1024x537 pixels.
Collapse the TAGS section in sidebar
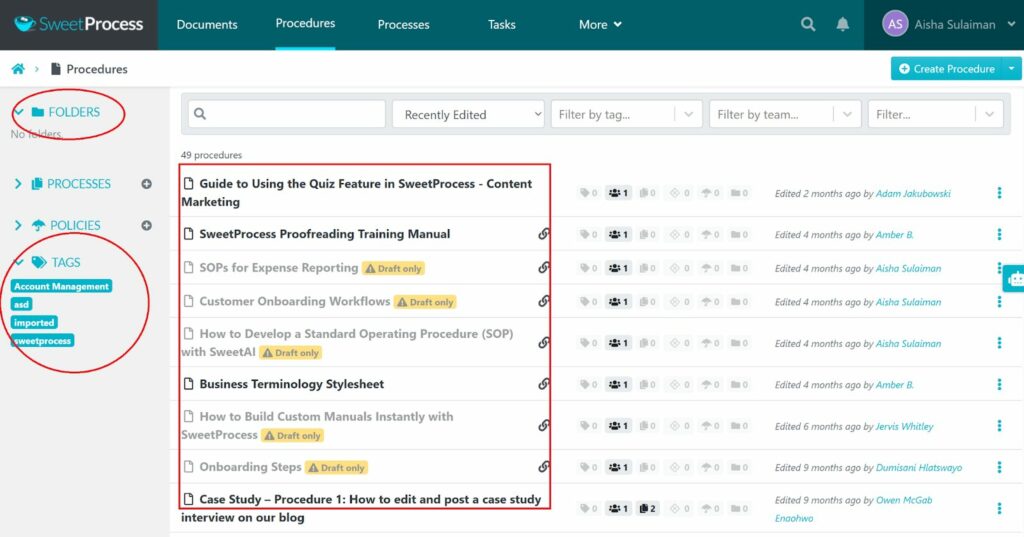pos(19,262)
